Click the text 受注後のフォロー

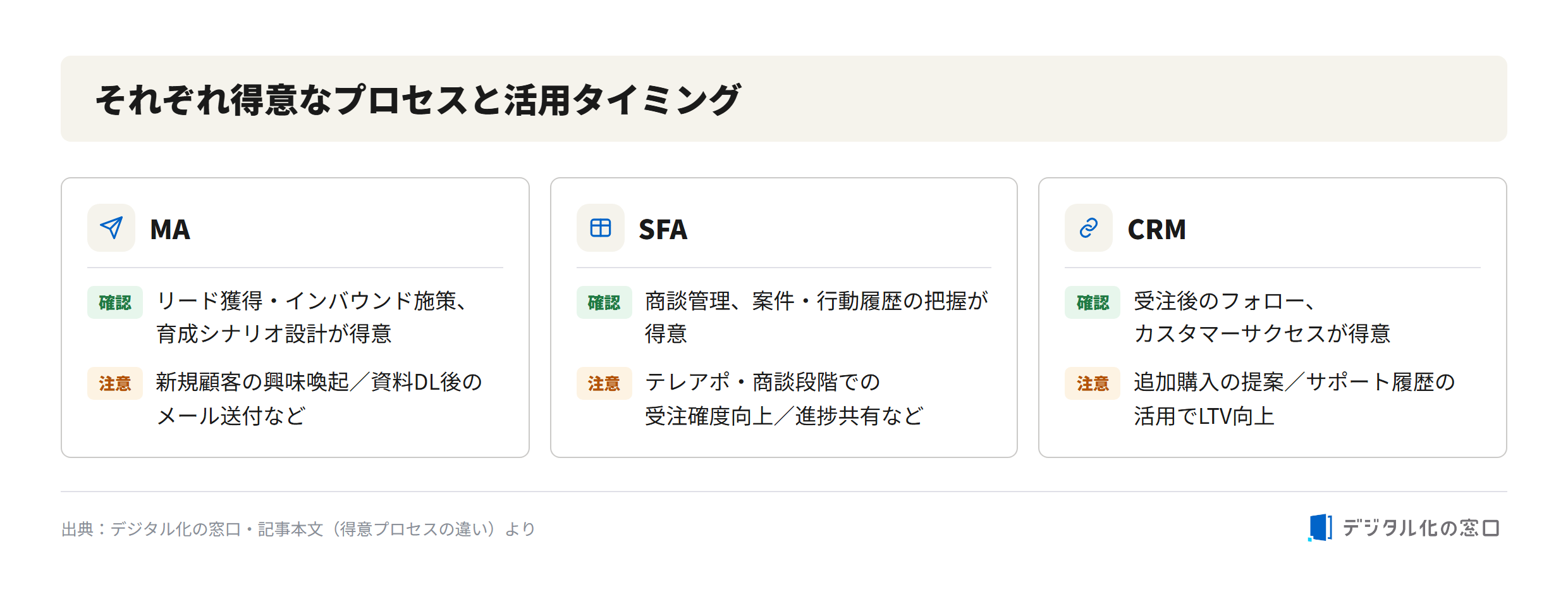(x=1219, y=301)
